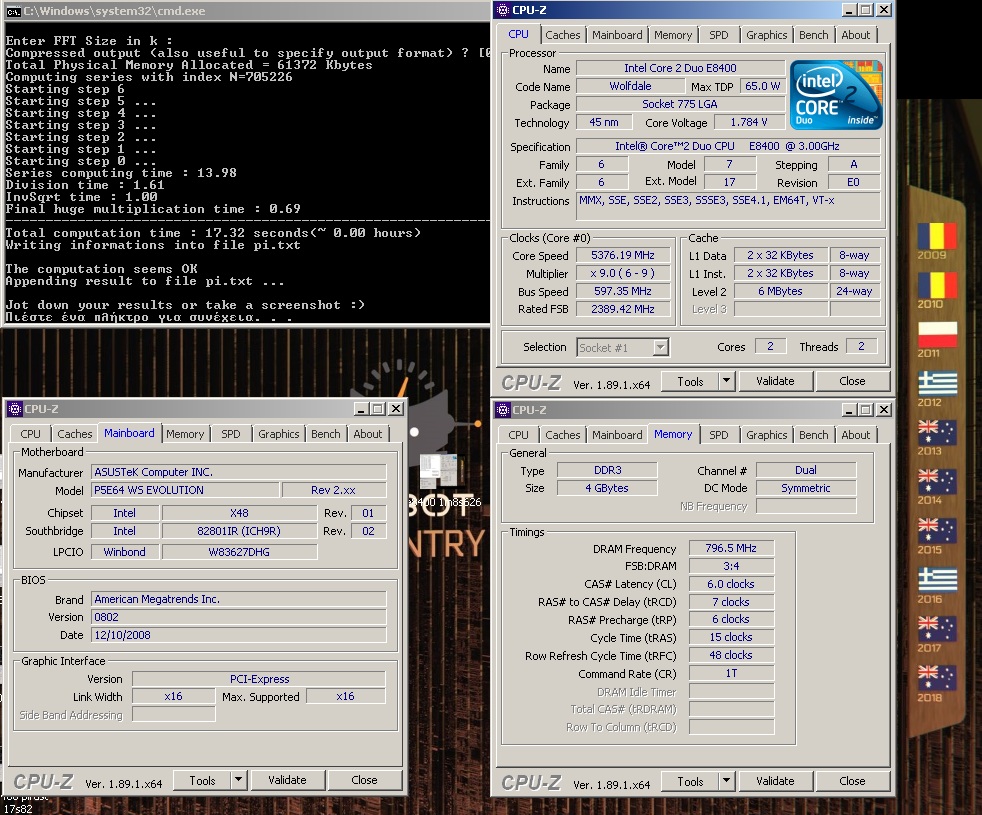
Task: Click the cmd.exe icon in the console title bar
Action: point(14,11)
